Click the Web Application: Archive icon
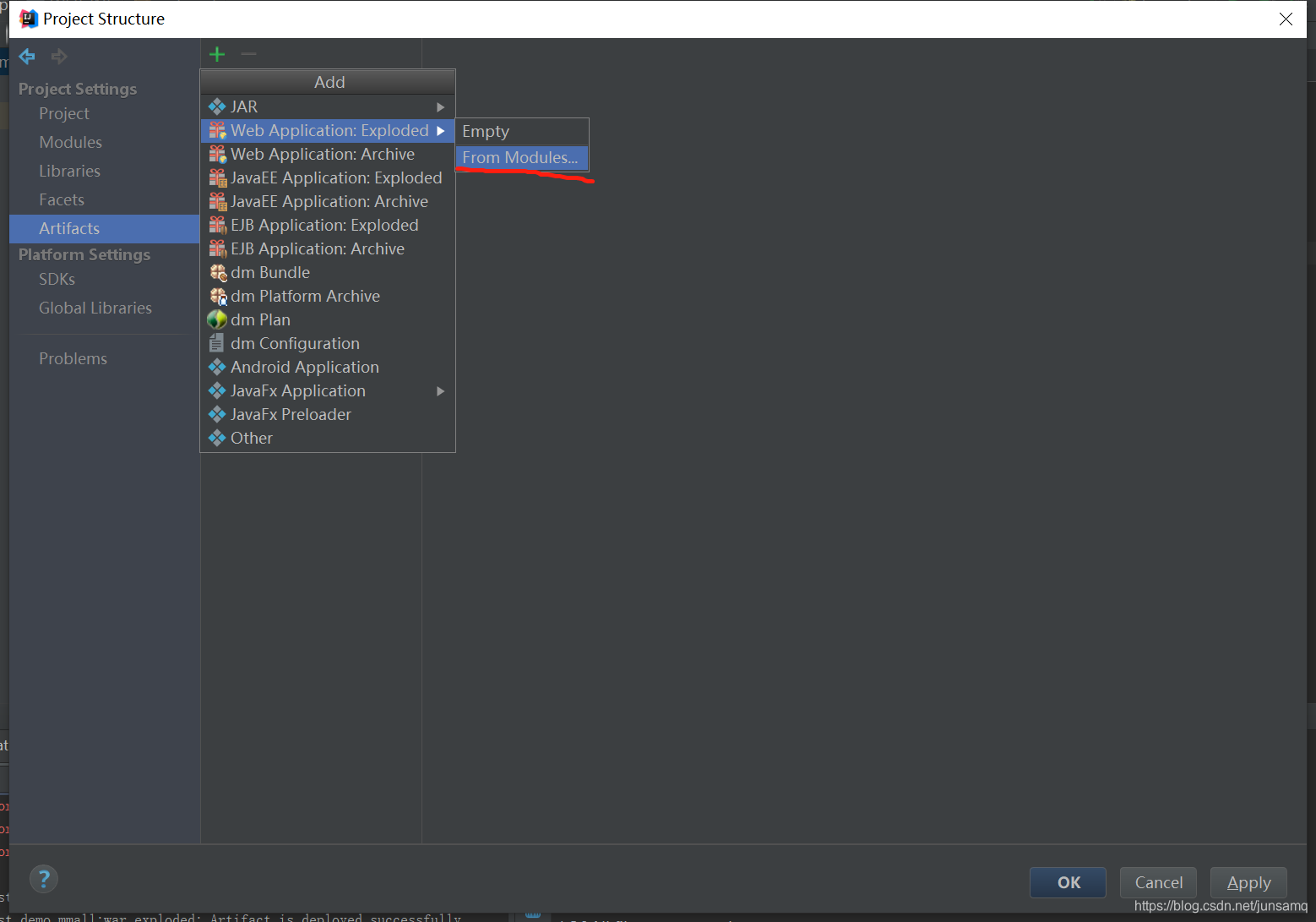Image resolution: width=1316 pixels, height=922 pixels. [x=217, y=154]
